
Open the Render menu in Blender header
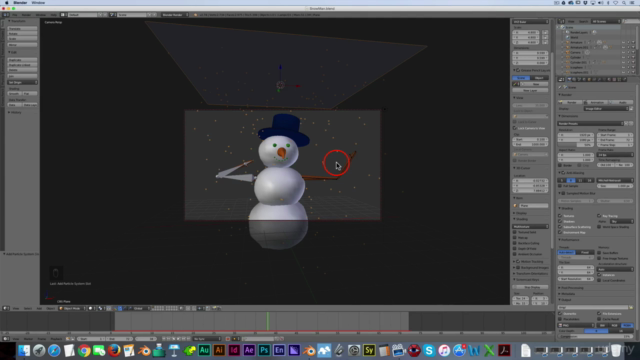point(26,15)
